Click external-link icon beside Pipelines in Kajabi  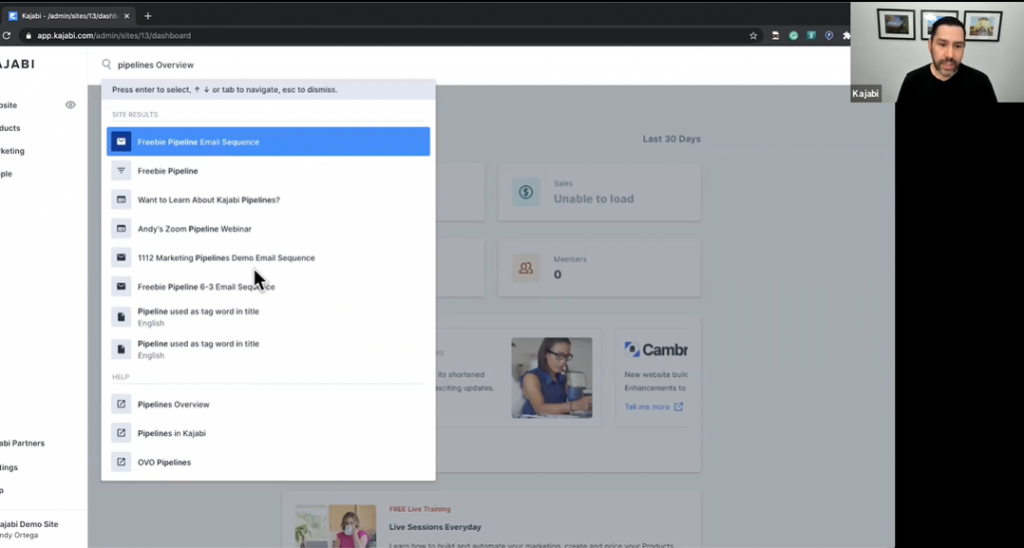click(x=121, y=432)
